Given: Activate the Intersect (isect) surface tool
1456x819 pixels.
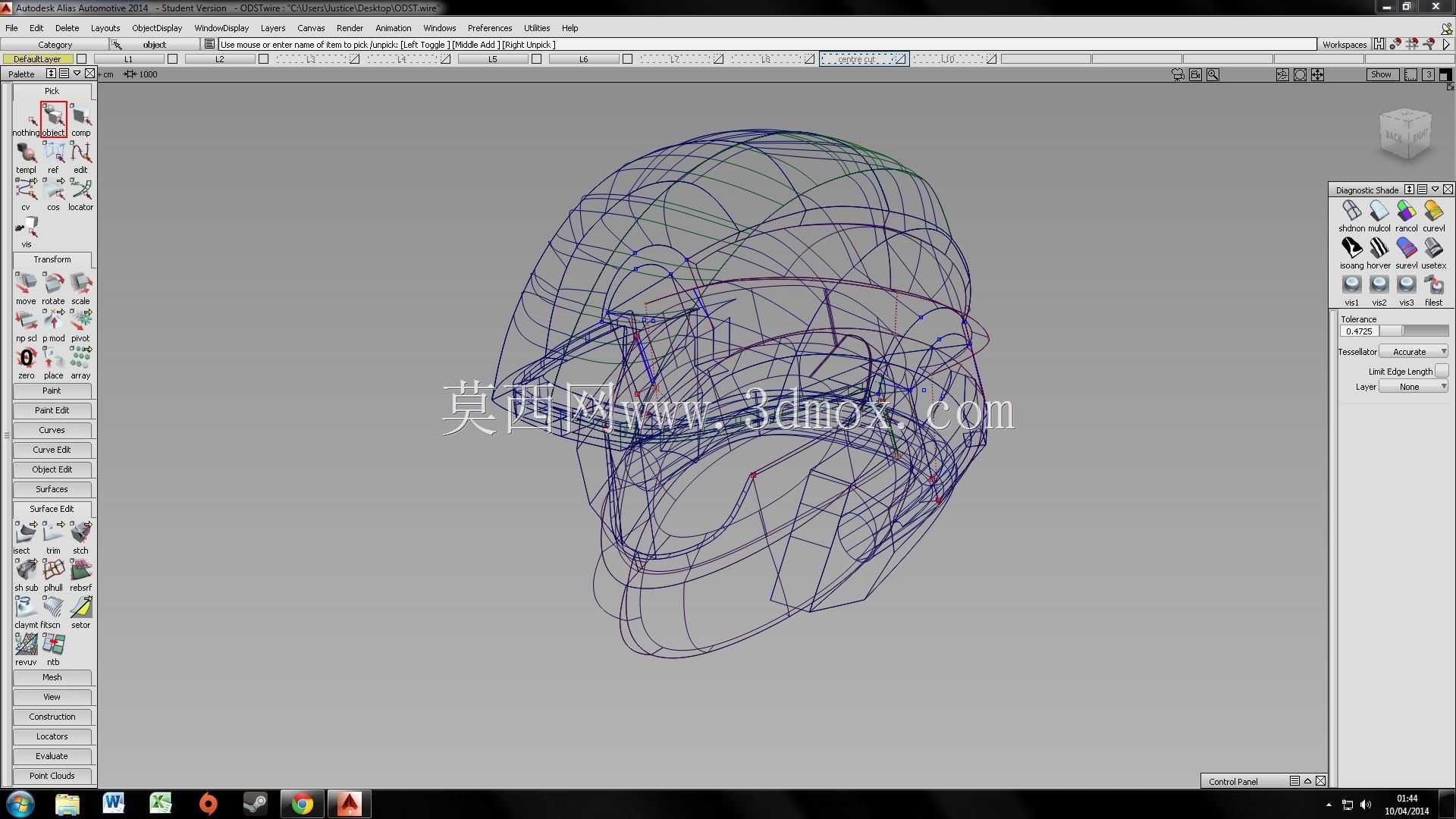Looking at the screenshot, I should [x=26, y=538].
